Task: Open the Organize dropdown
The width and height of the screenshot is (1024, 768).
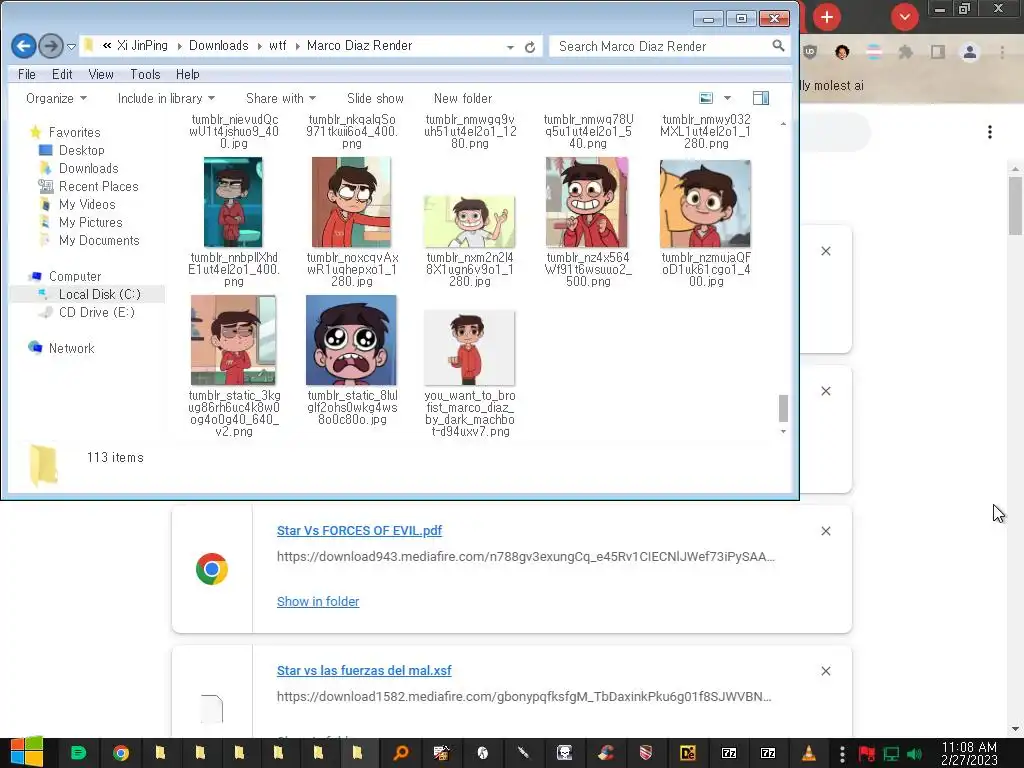Action: click(56, 99)
